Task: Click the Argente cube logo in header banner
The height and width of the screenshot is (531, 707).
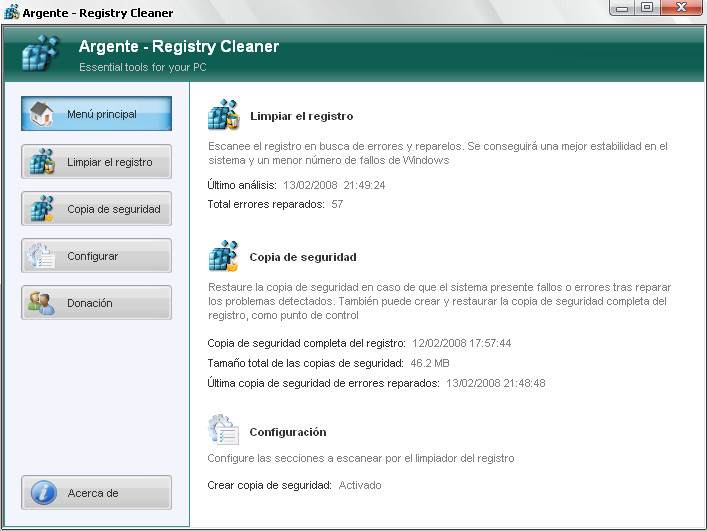Action: pyautogui.click(x=41, y=53)
